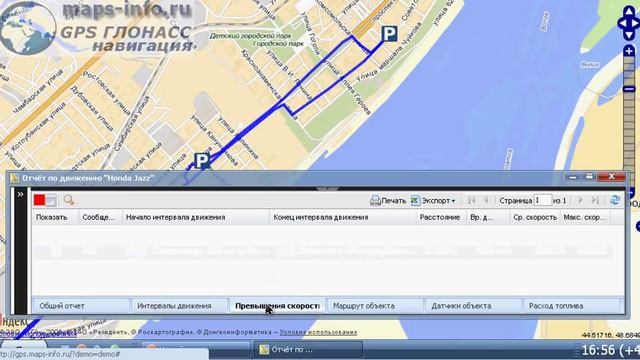
Task: Click the parking marker near улица Калинина
Action: pos(202,161)
